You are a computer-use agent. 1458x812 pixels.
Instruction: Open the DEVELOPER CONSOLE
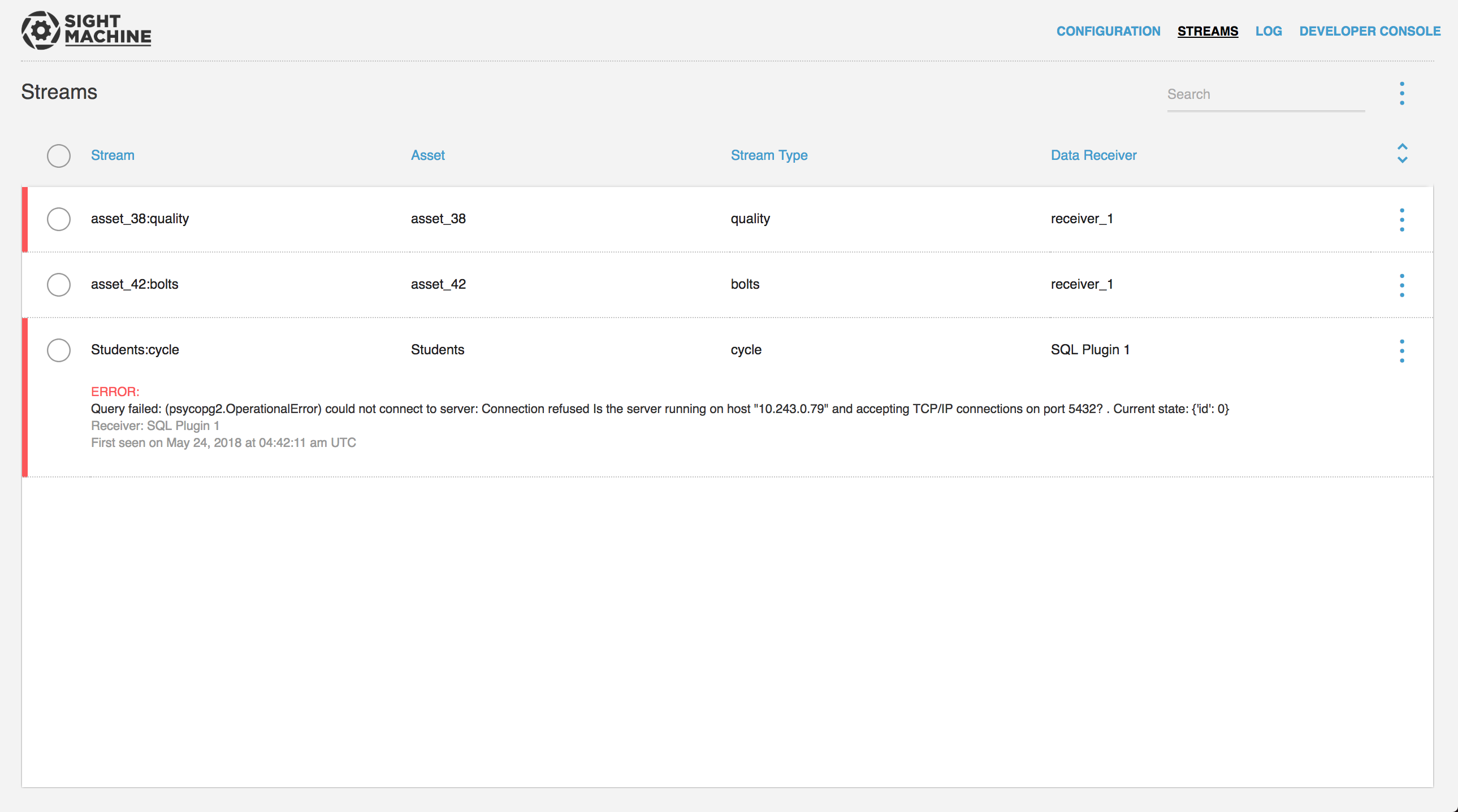[1369, 31]
